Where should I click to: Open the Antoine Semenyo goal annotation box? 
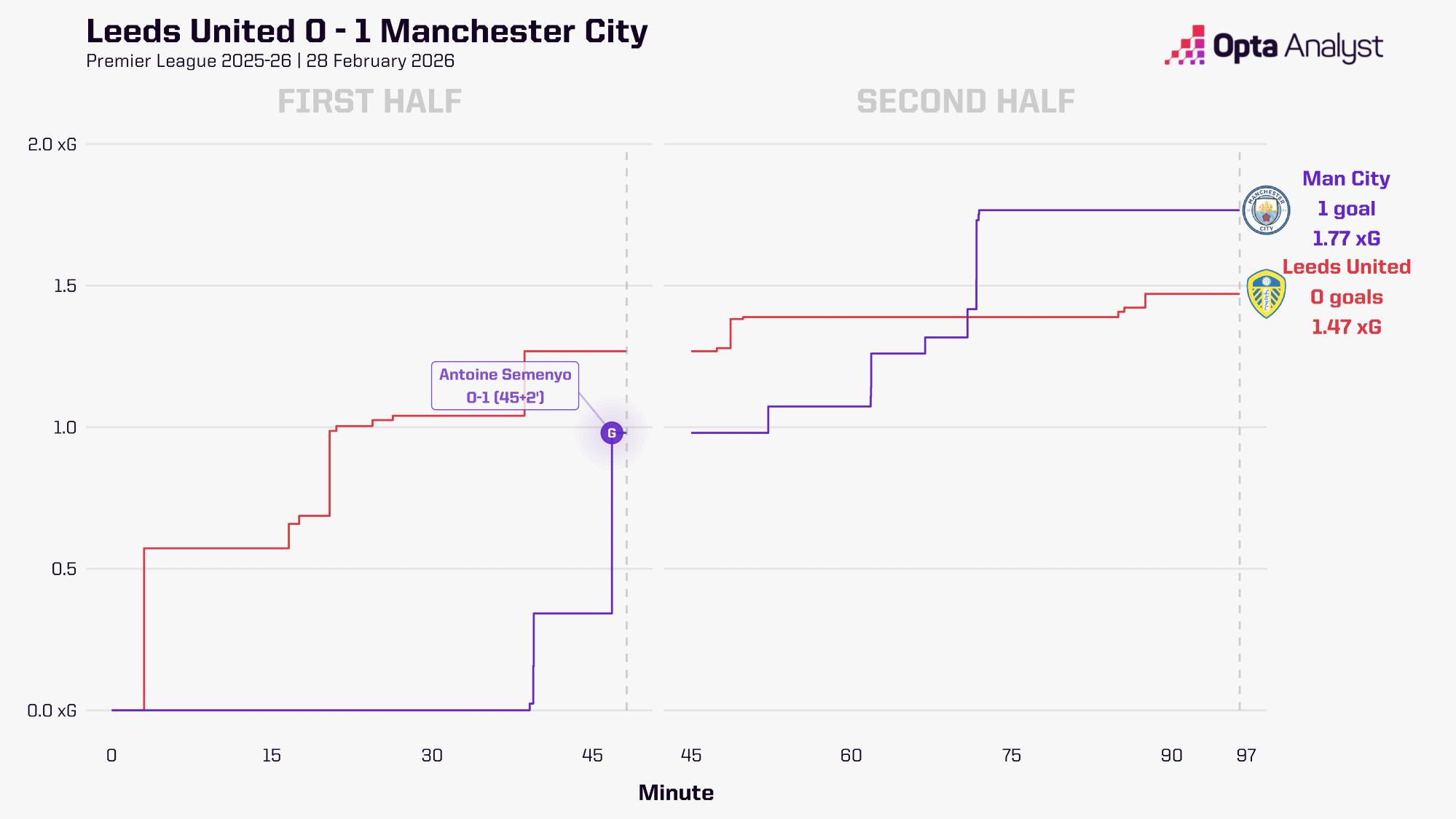[x=505, y=386]
